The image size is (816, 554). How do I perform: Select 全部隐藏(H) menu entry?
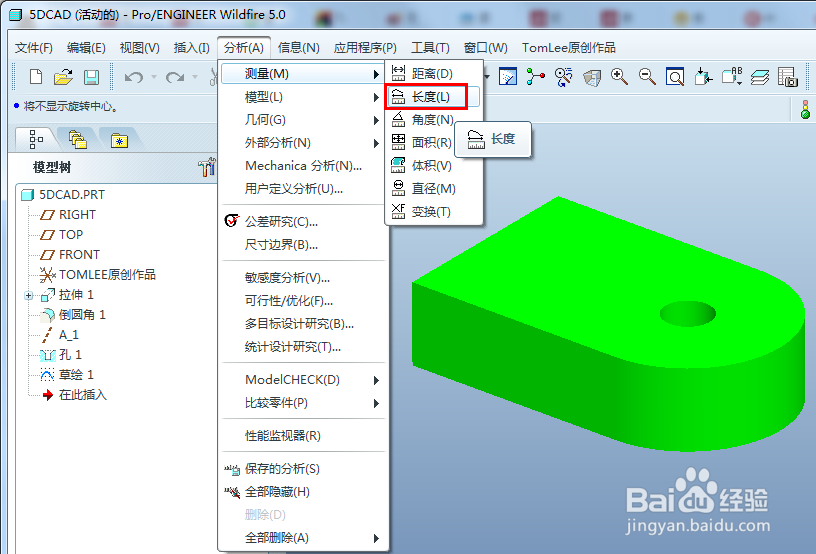click(x=303, y=492)
